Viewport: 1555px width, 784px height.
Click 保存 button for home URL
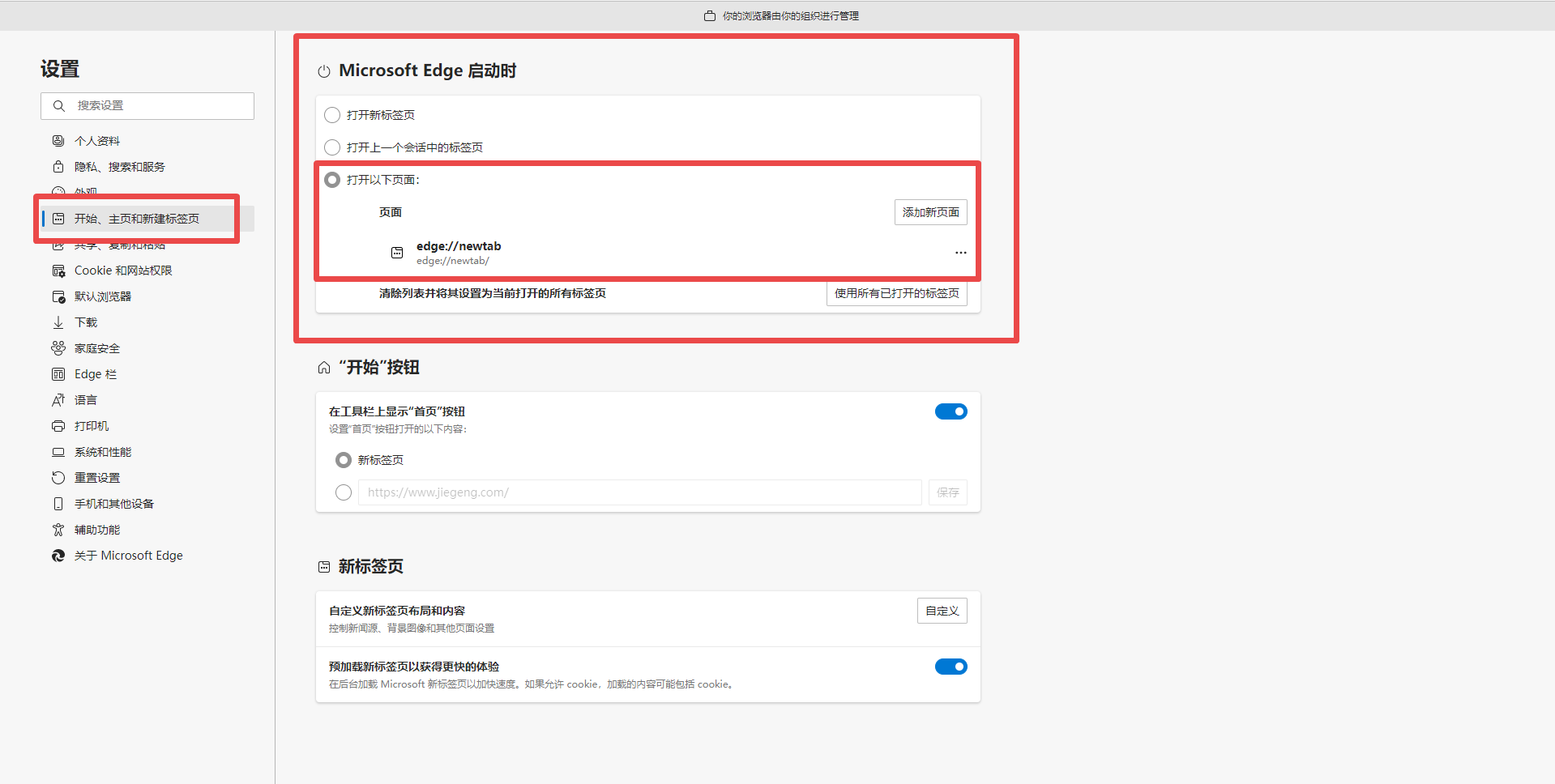[948, 492]
